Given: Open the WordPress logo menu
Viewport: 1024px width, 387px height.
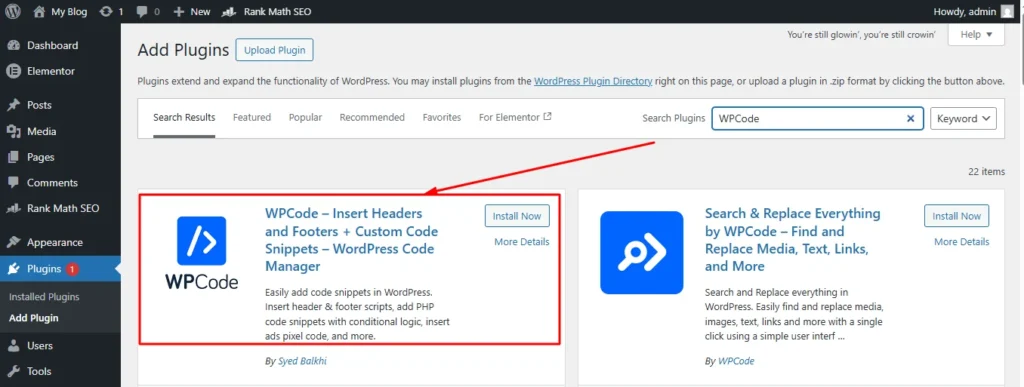Looking at the screenshot, I should point(13,11).
